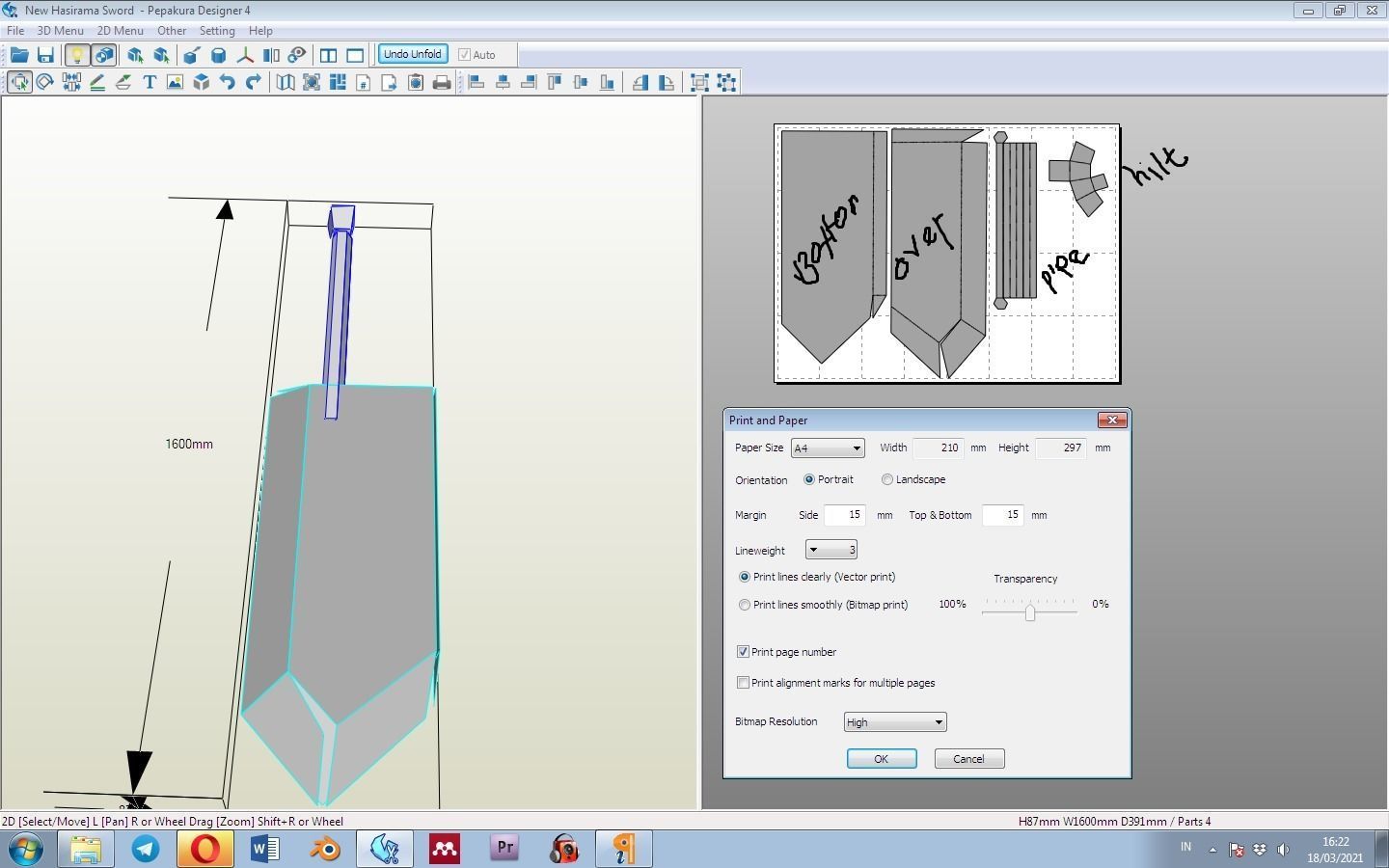The image size is (1389, 868).
Task: Click the rotate left 90 degrees icon
Action: click(640, 82)
